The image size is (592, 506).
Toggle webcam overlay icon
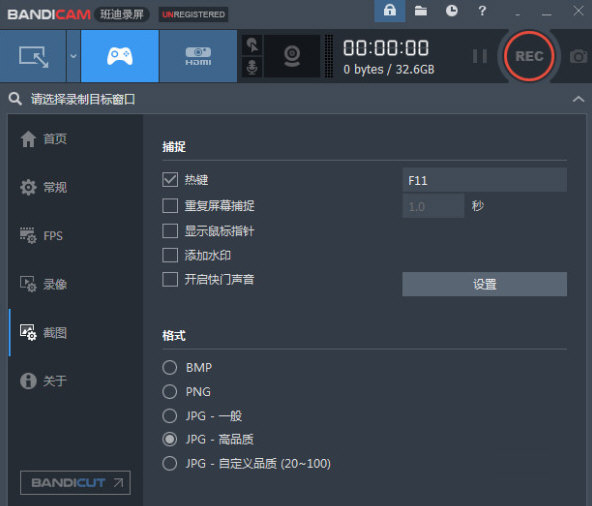292,56
